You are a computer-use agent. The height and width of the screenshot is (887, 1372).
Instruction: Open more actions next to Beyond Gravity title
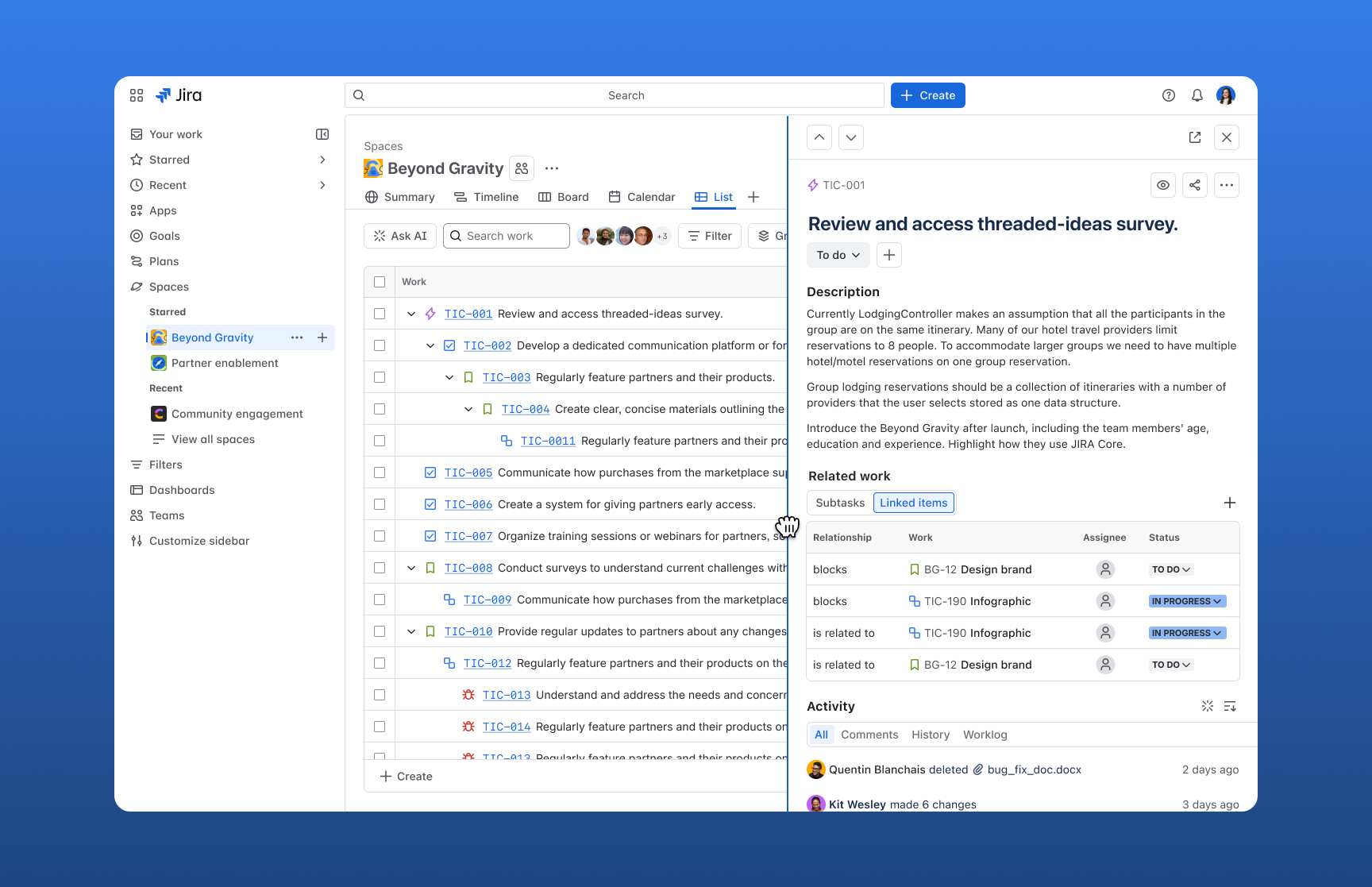[x=552, y=168]
